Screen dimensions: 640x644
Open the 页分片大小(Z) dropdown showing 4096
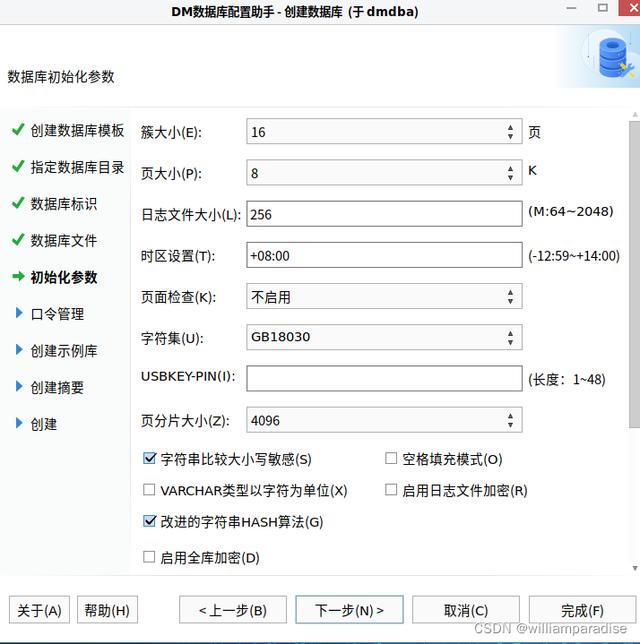coord(384,420)
